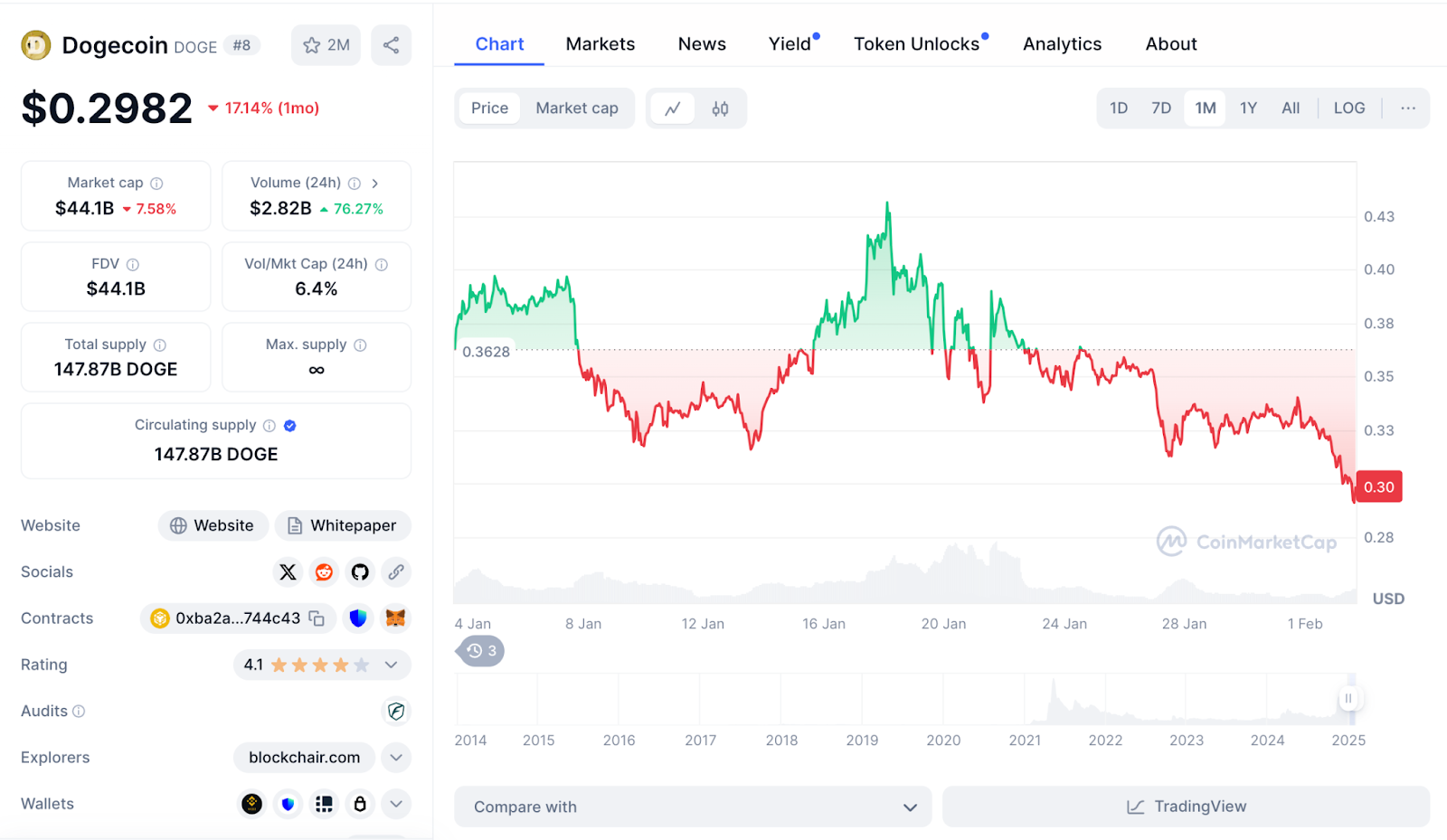
Task: Open Dogecoin X (Twitter) social link
Action: (x=288, y=571)
